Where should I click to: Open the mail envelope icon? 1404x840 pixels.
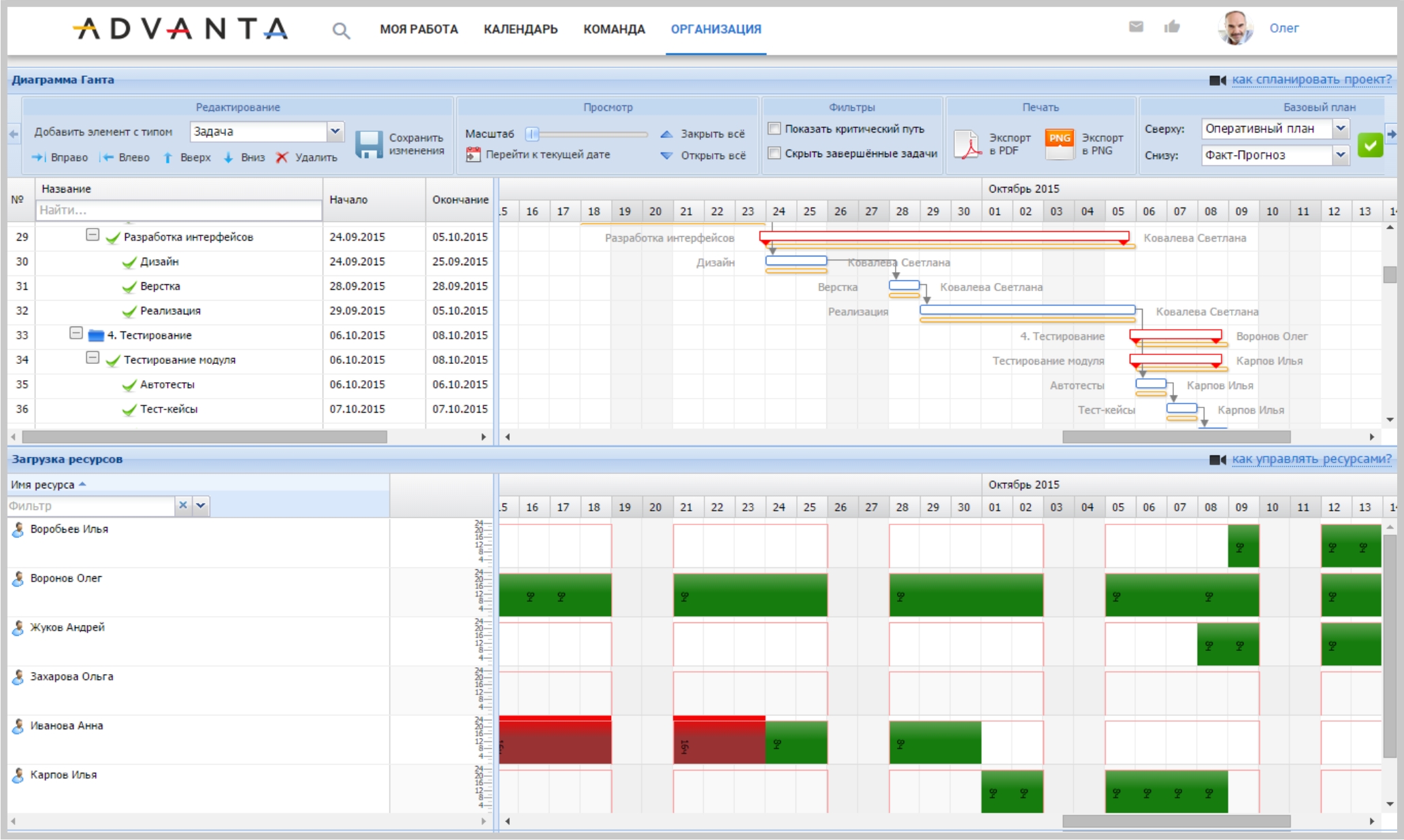coord(1136,27)
